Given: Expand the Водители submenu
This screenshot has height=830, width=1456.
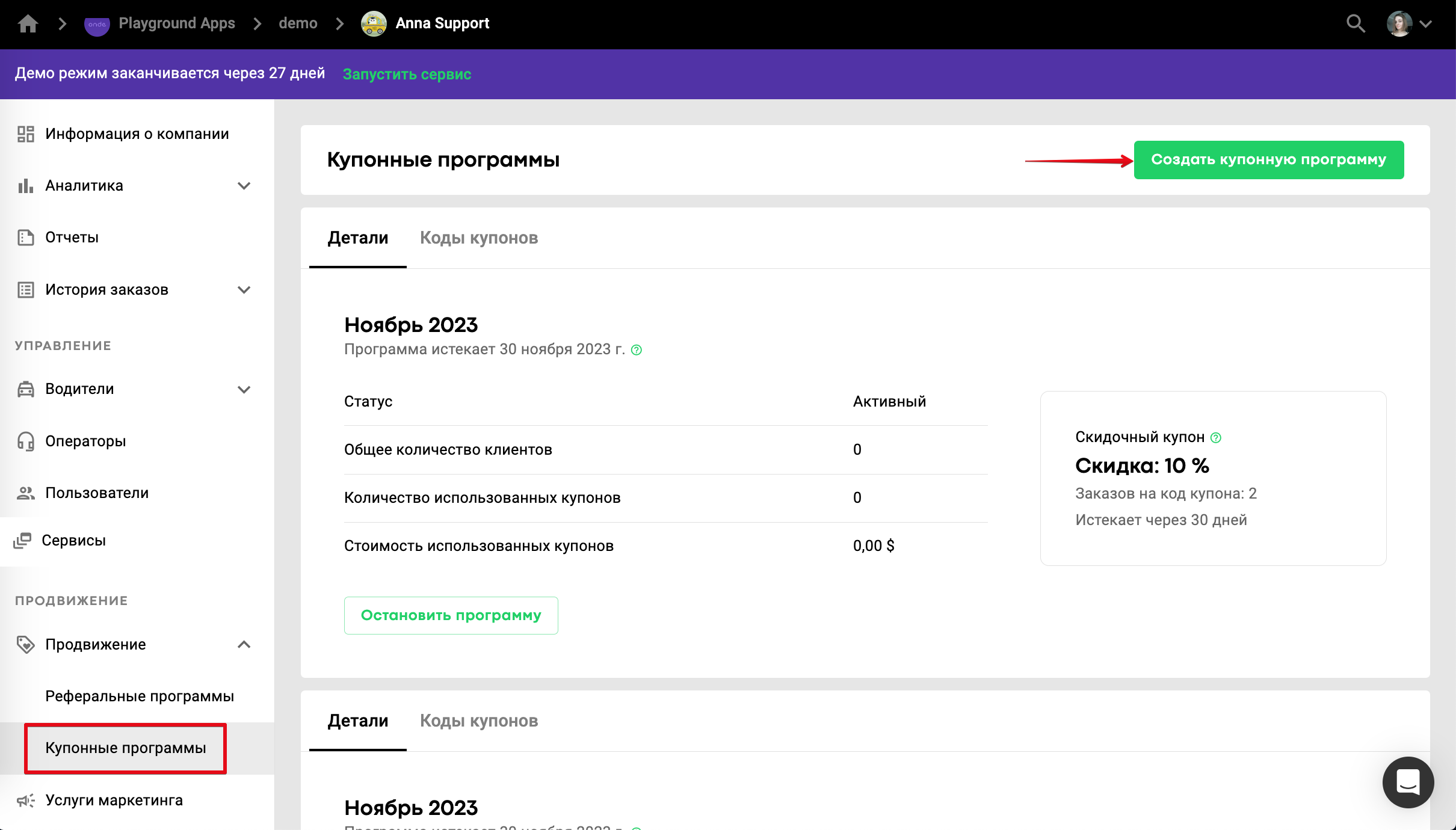Looking at the screenshot, I should [x=244, y=389].
